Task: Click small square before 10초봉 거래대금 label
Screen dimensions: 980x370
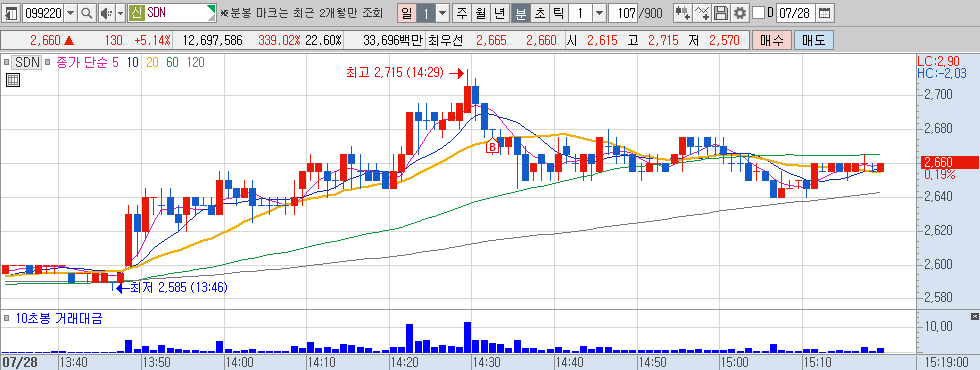Action: tap(6, 319)
